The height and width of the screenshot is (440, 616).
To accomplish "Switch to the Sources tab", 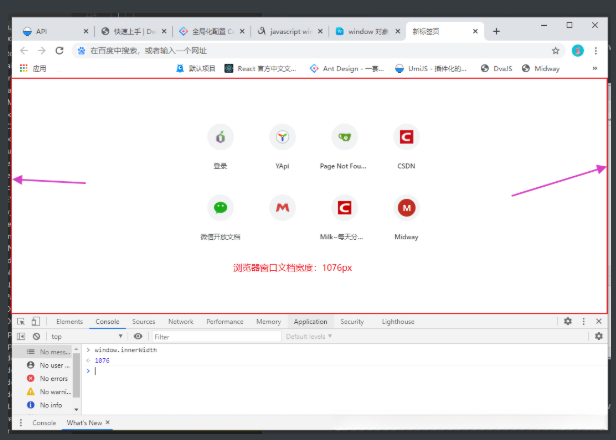I will [143, 321].
